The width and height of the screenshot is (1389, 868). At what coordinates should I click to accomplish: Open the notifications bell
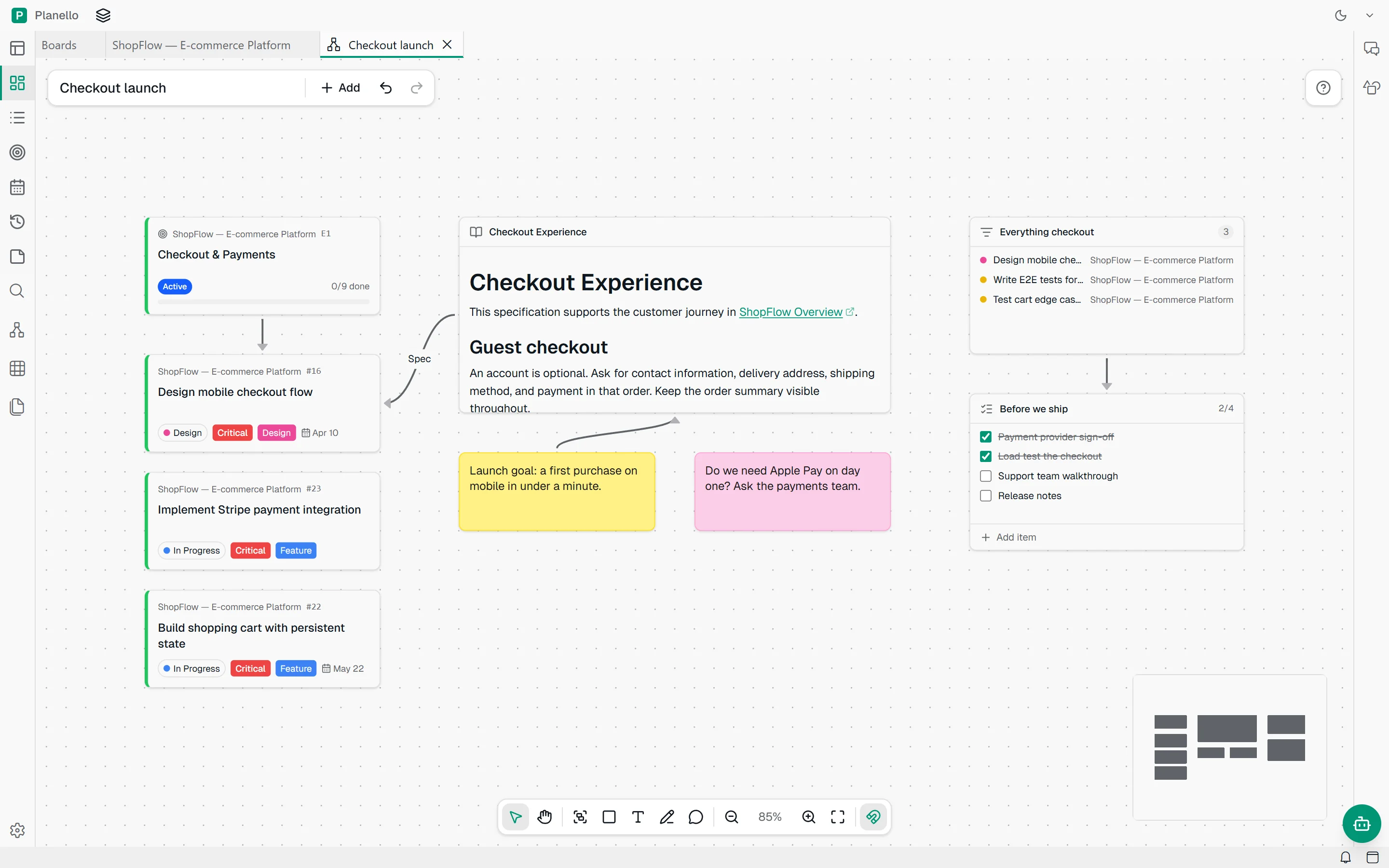tap(1346, 858)
